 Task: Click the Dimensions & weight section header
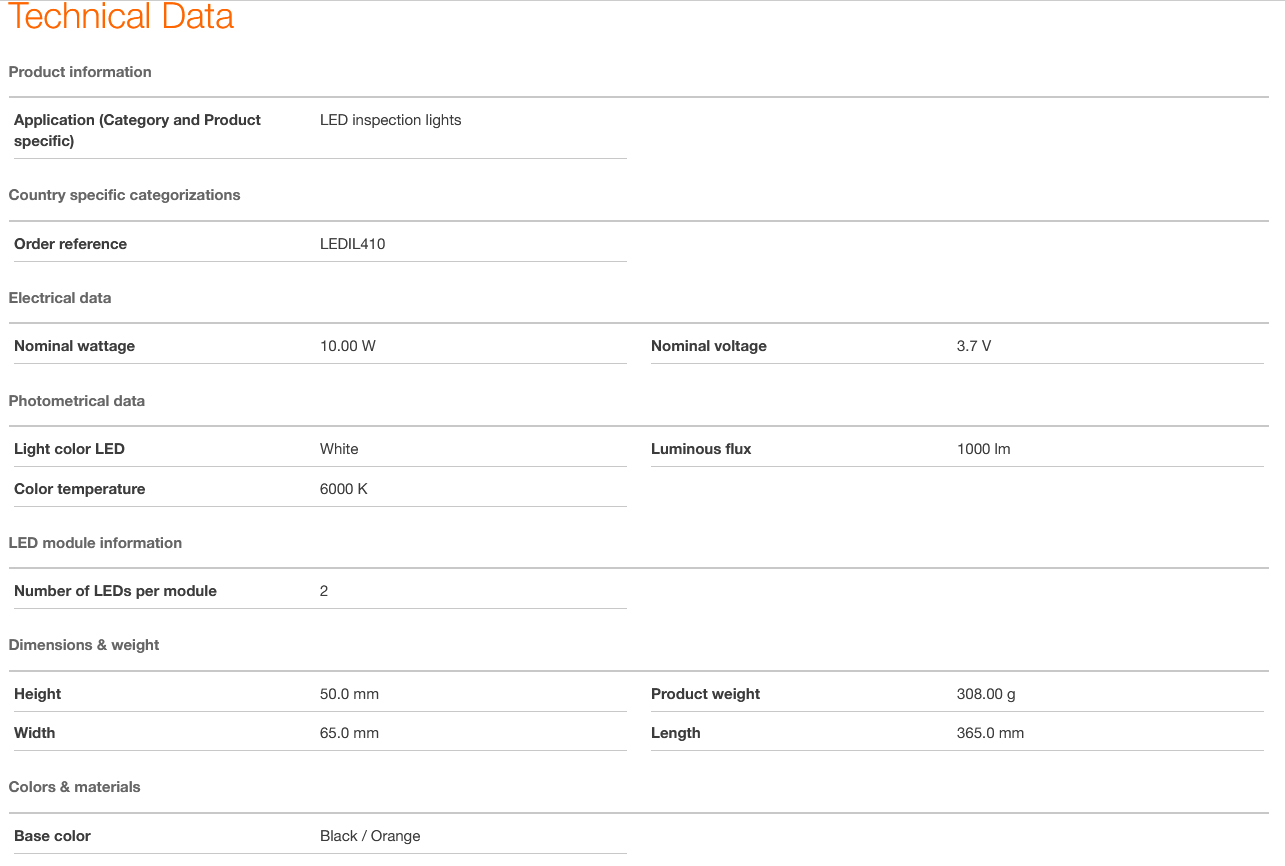point(84,645)
